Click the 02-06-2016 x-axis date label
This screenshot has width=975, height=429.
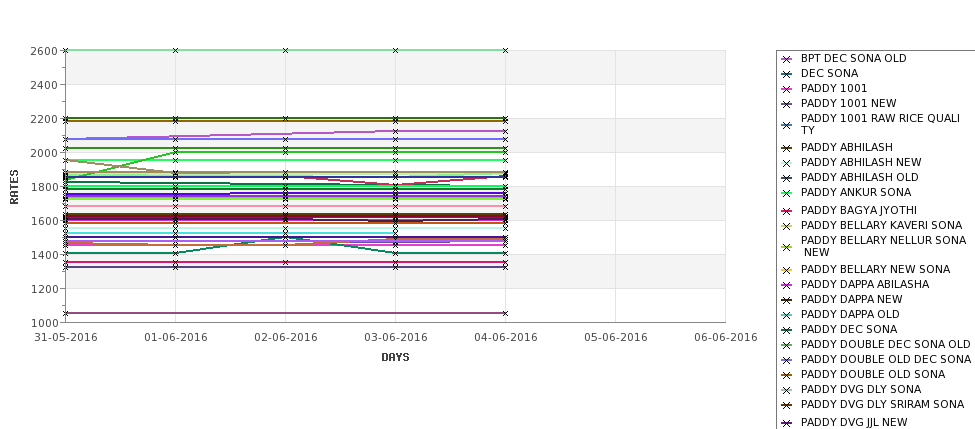pyautogui.click(x=285, y=338)
